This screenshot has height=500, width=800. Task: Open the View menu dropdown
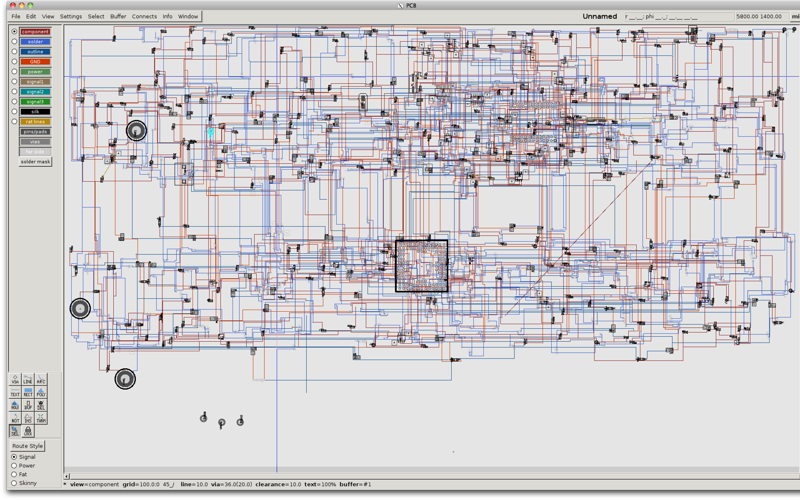click(x=48, y=16)
